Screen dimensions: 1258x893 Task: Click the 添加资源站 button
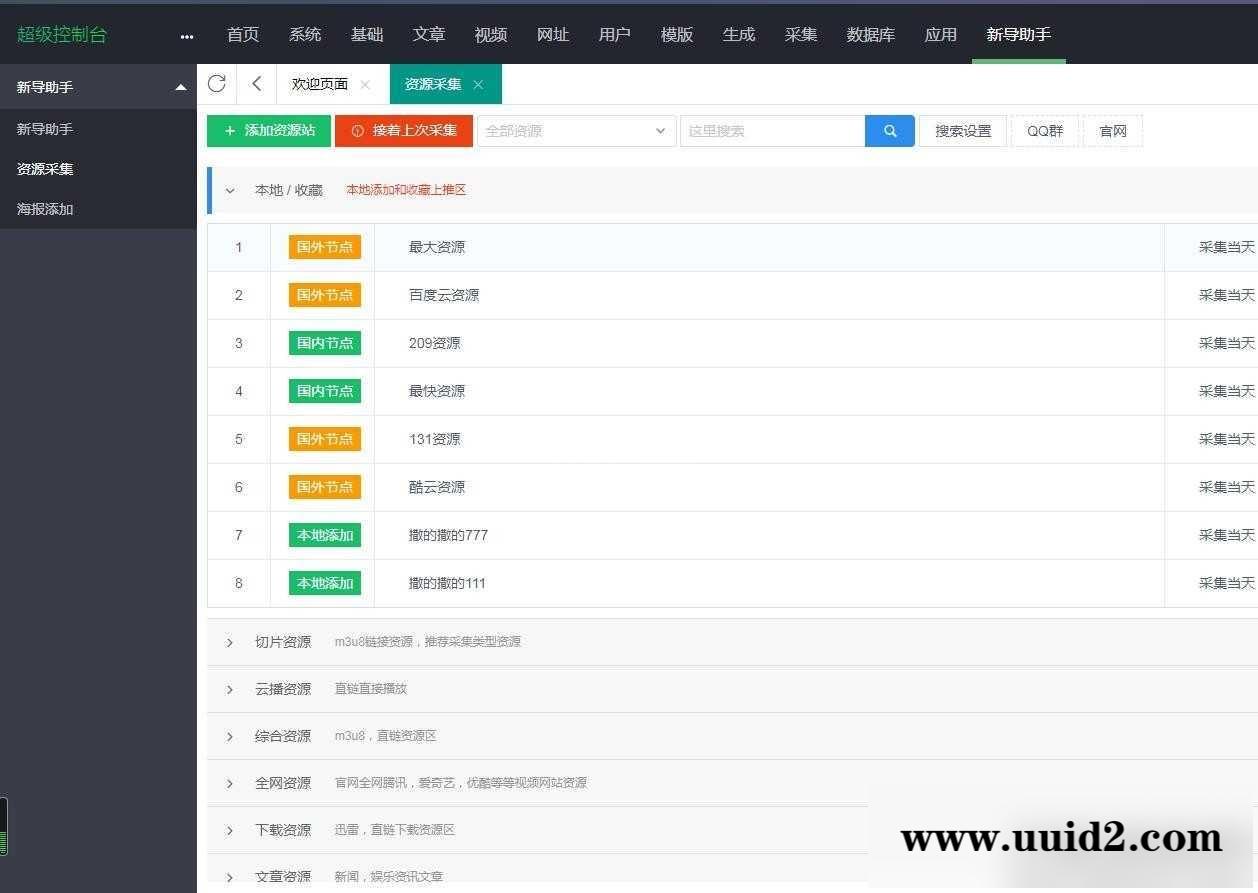click(269, 131)
